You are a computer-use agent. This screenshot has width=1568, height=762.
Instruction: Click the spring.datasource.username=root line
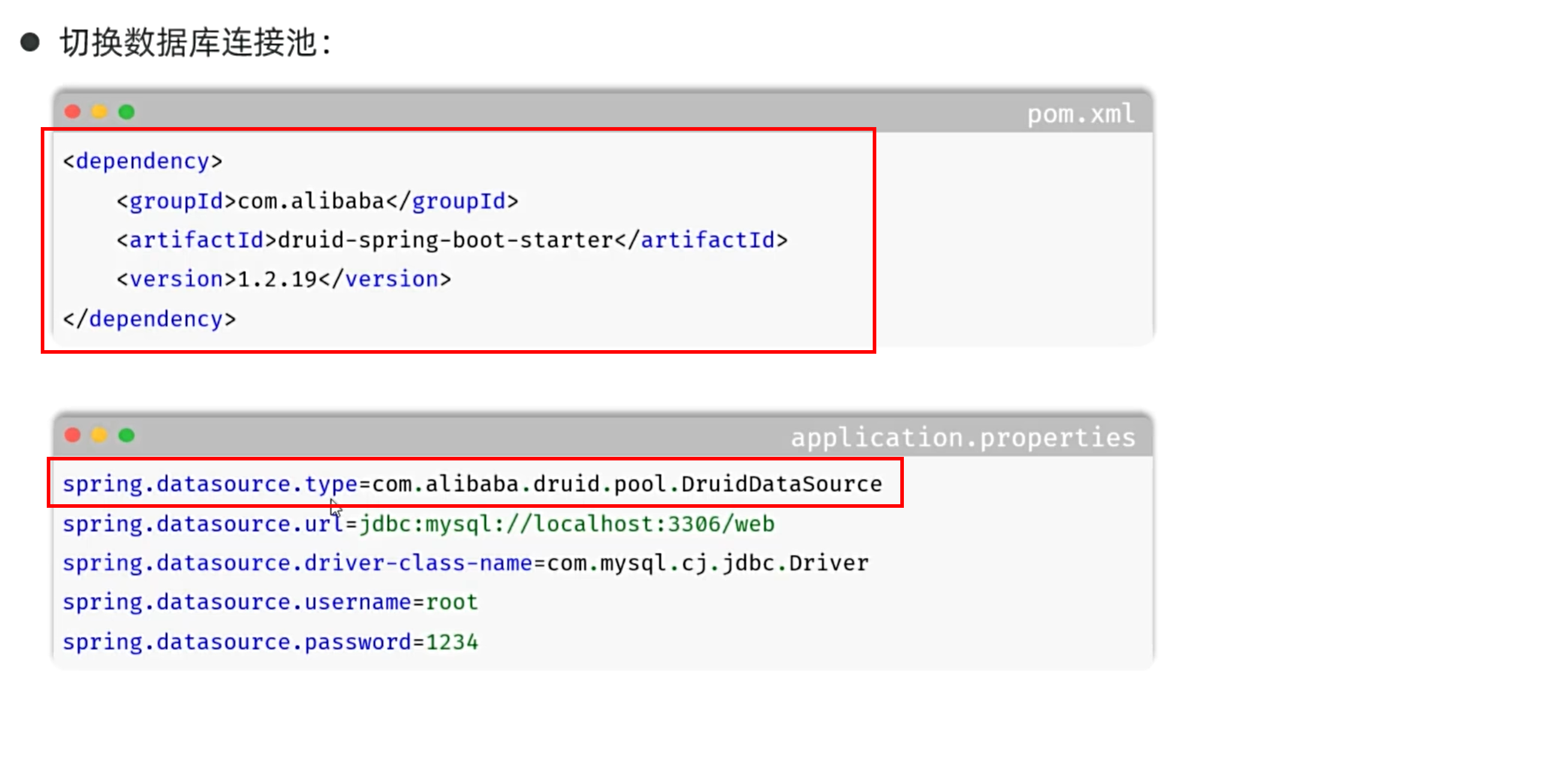[x=270, y=602]
